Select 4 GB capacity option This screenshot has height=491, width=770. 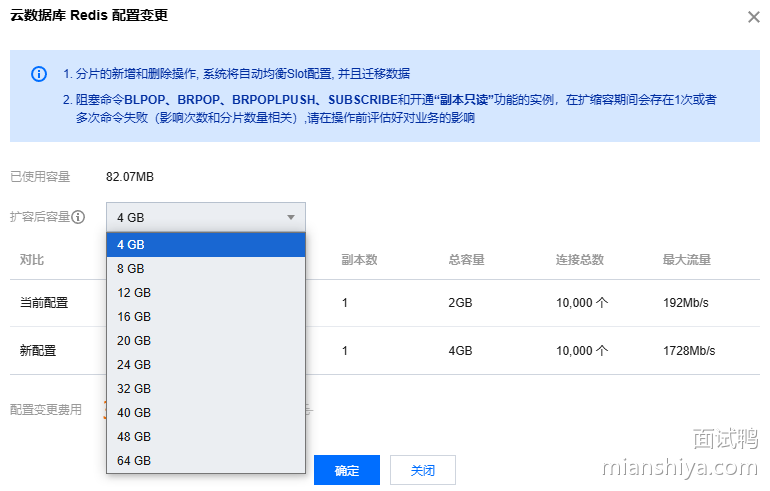point(205,245)
